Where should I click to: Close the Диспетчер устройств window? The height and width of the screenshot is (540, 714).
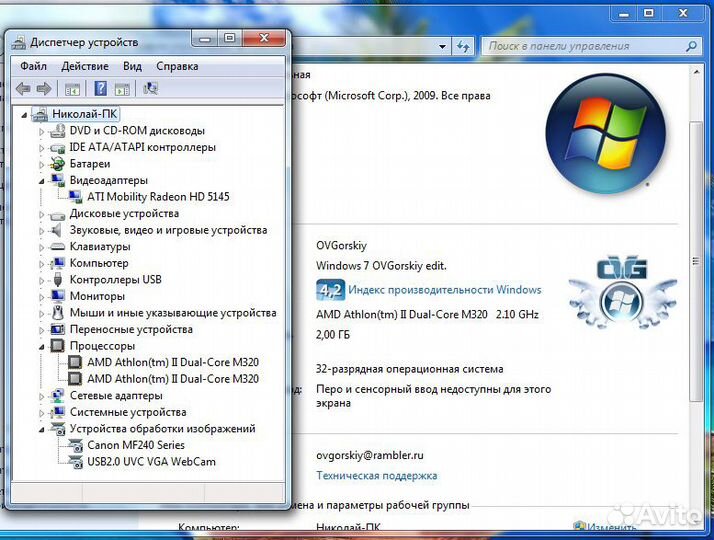tap(264, 39)
